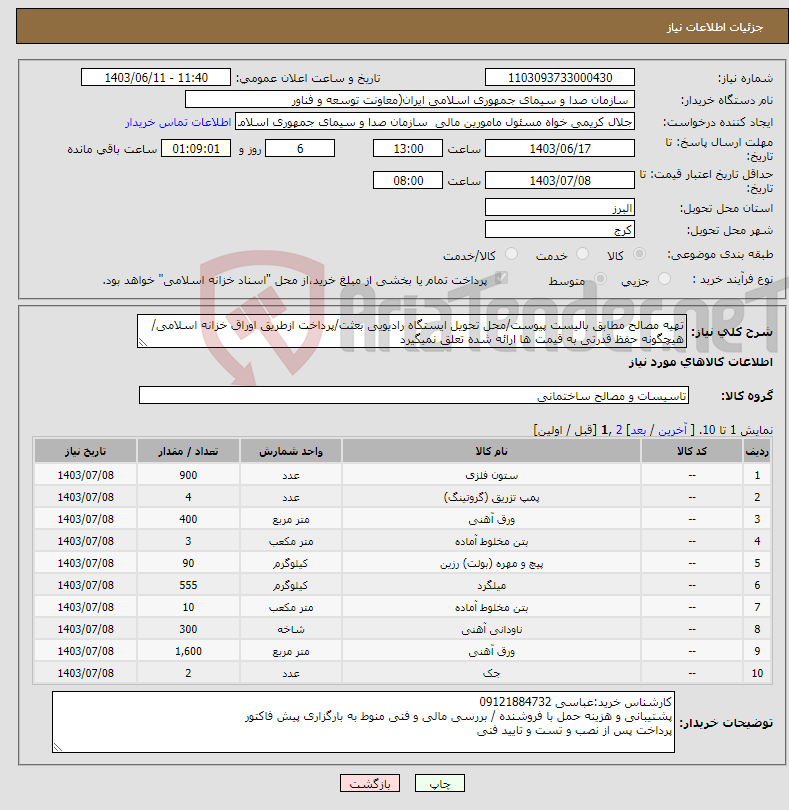Click the چاپ print button
The width and height of the screenshot is (789, 810).
coord(440,783)
